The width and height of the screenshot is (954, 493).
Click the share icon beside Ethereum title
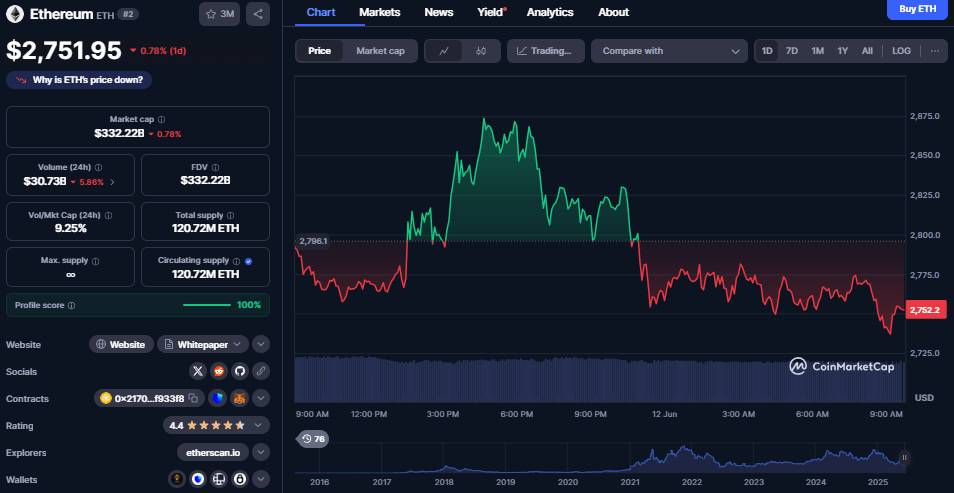258,14
